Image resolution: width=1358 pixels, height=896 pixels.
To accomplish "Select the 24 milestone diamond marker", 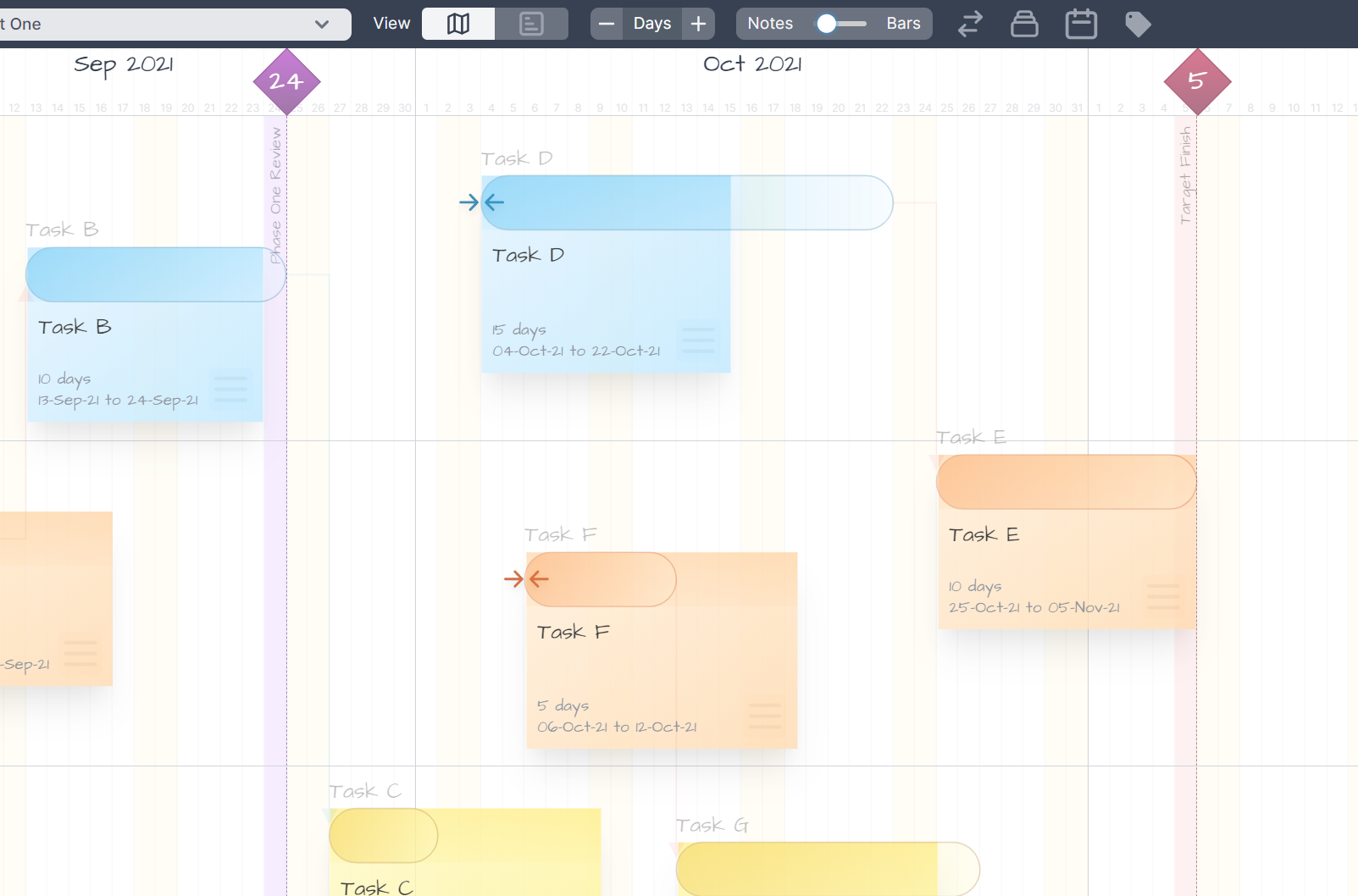I will pos(286,81).
